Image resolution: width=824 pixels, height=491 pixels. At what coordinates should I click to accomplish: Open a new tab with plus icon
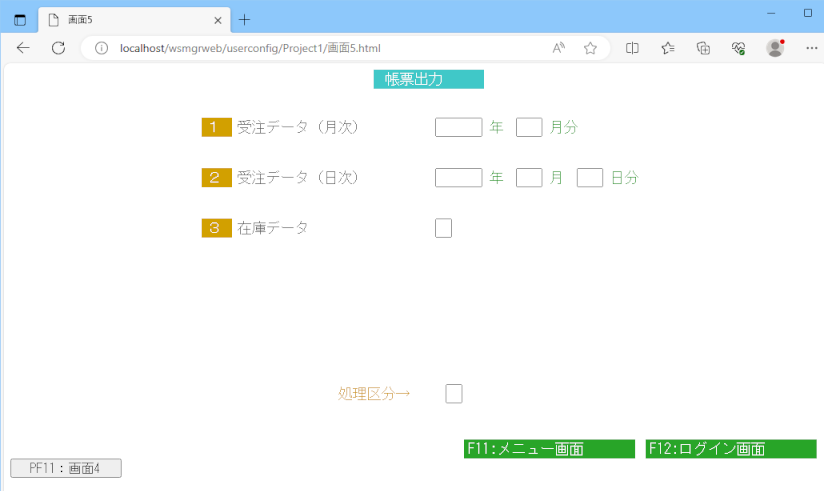pos(244,20)
